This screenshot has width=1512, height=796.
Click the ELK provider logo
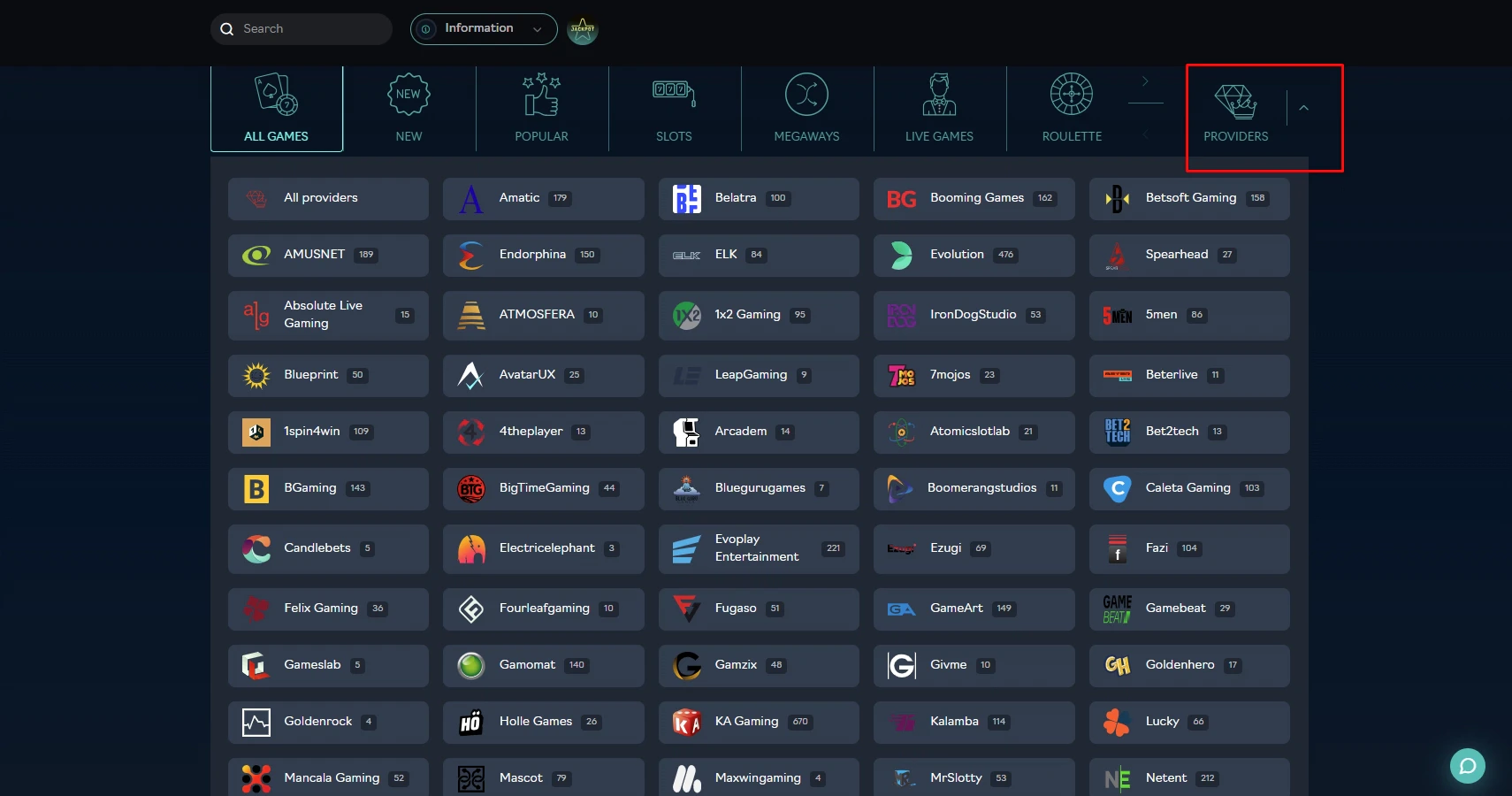pos(686,255)
